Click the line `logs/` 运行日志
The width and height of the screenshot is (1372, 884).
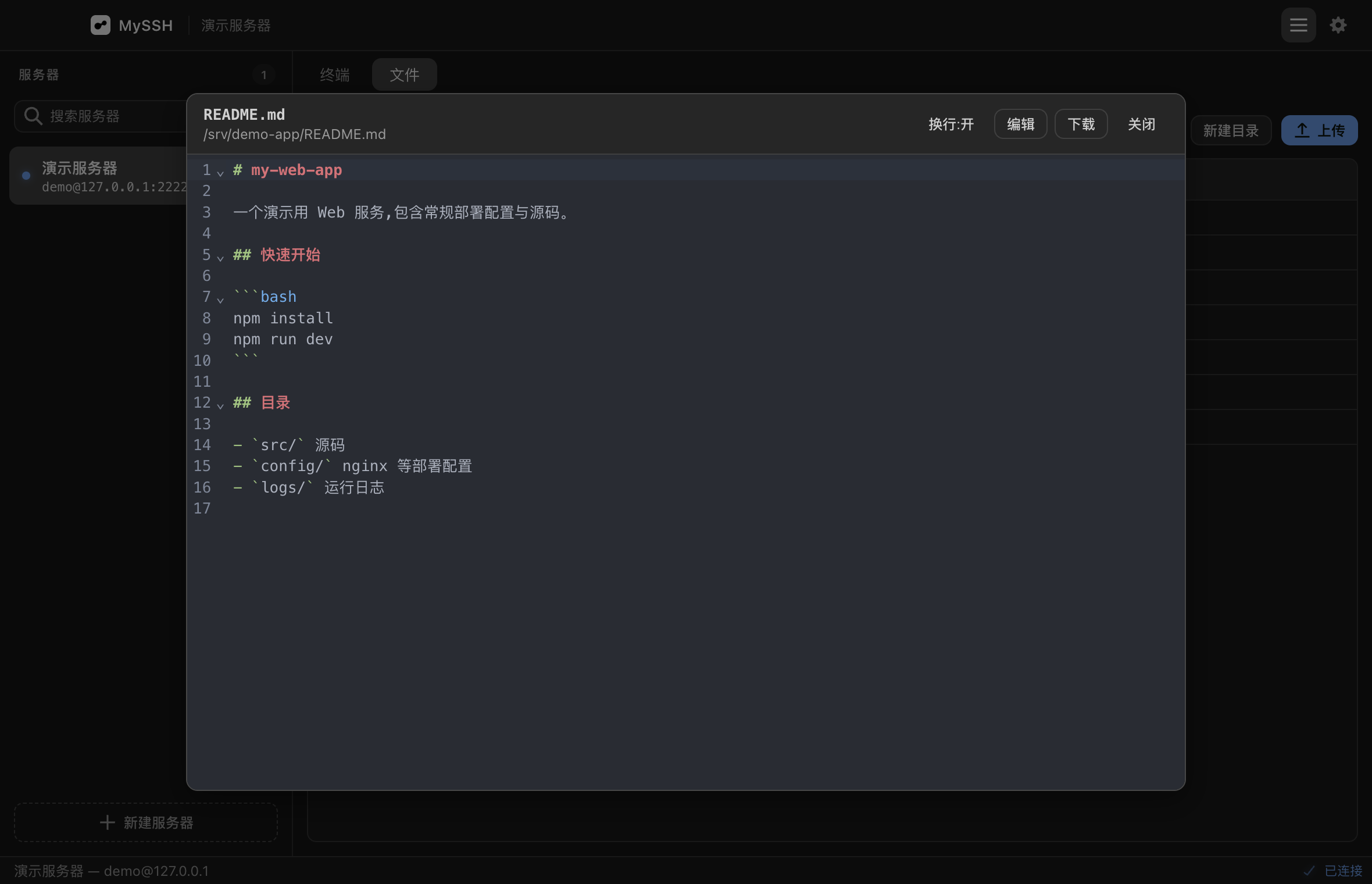tap(309, 487)
